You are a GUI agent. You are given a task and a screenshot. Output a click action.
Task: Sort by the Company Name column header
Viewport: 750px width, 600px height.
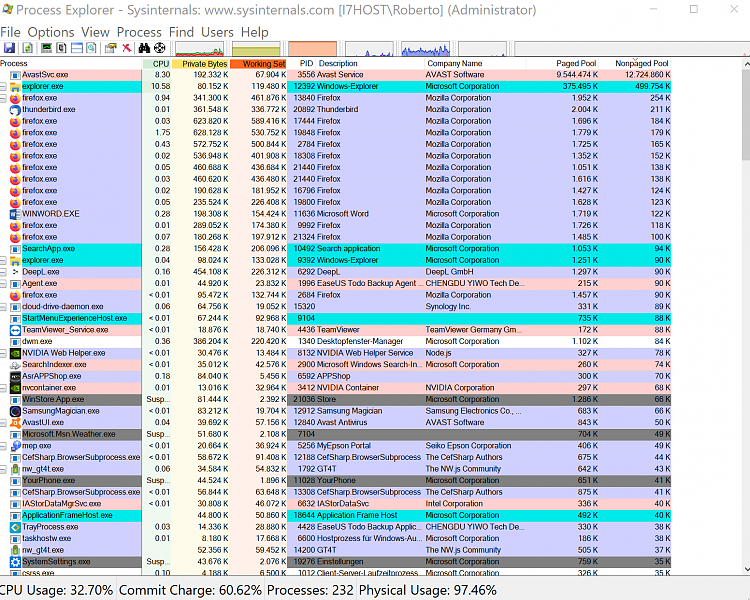pos(475,64)
